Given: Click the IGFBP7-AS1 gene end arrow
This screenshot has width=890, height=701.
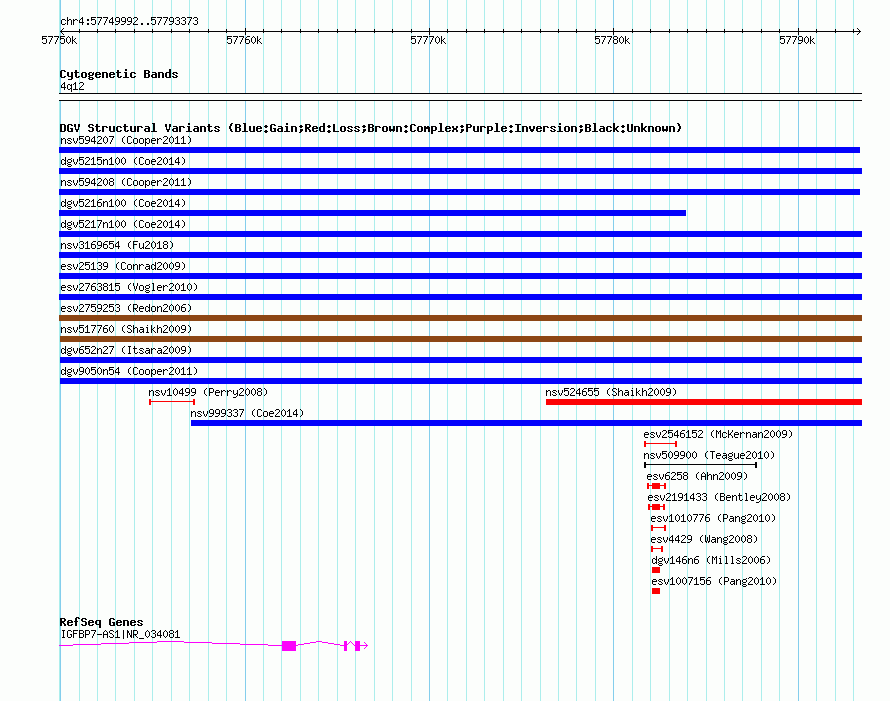Looking at the screenshot, I should (365, 645).
